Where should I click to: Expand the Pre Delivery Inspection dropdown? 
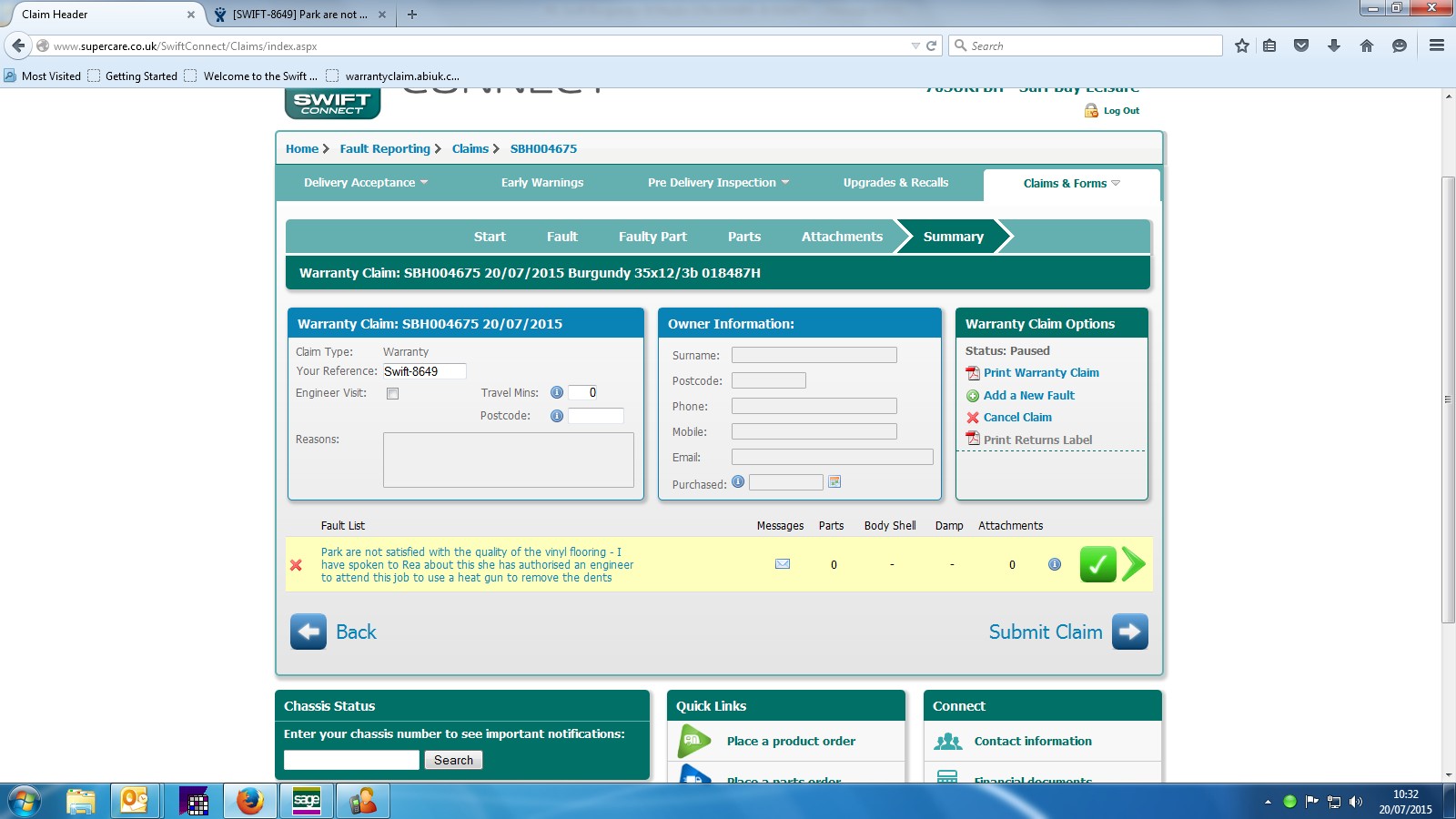point(717,183)
